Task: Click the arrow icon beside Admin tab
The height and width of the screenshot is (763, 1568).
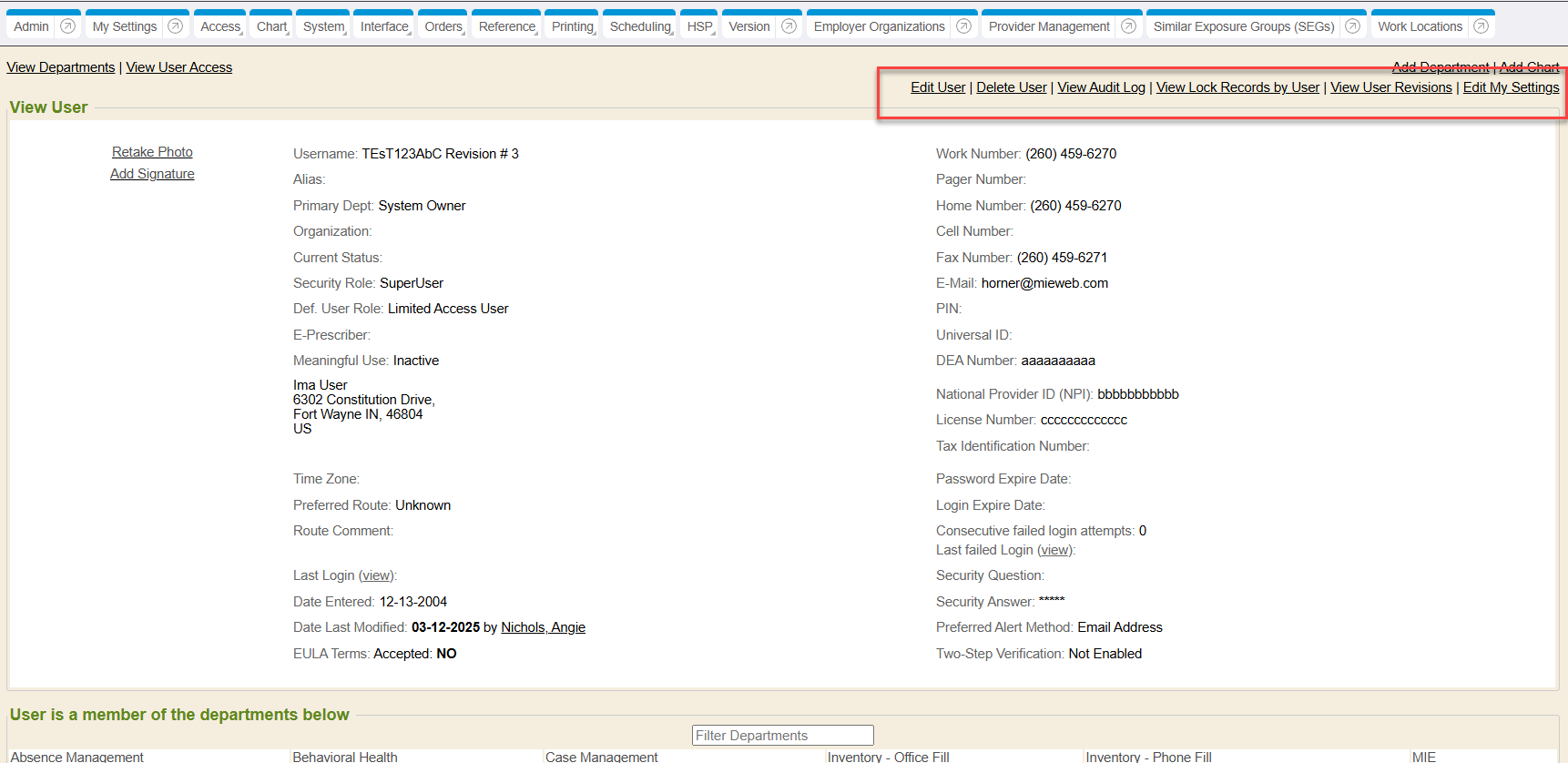Action: [x=67, y=26]
